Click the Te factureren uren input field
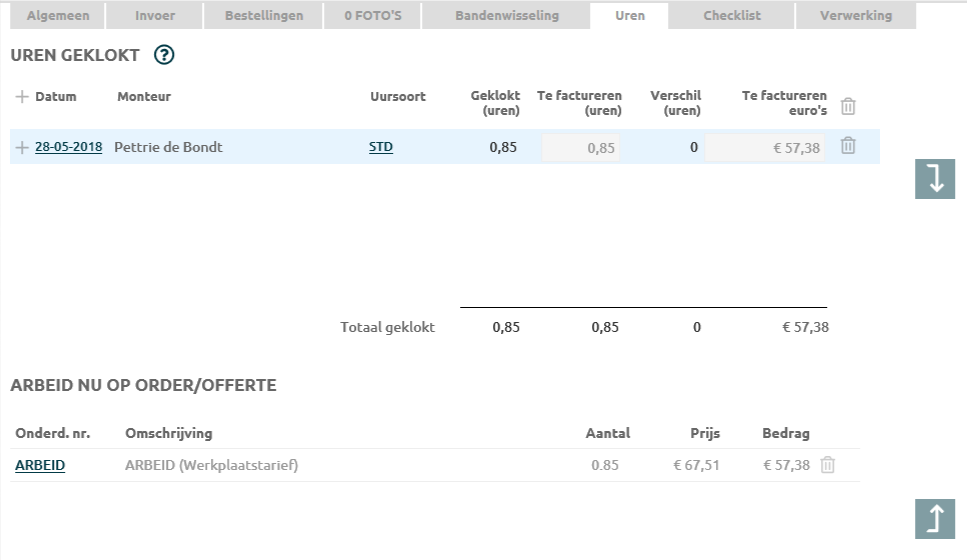 (x=580, y=148)
